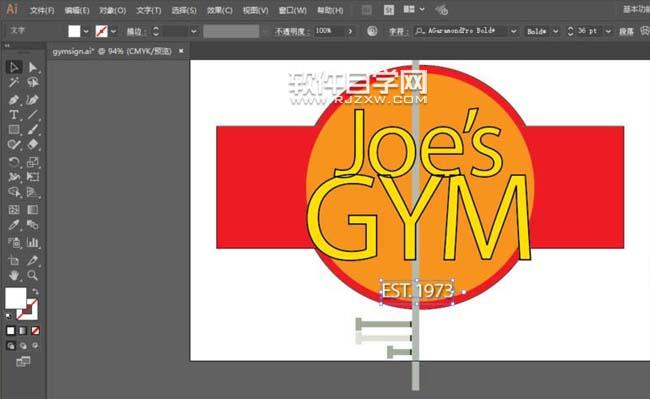
Task: Select the Column Graph tool
Action: coord(32,242)
